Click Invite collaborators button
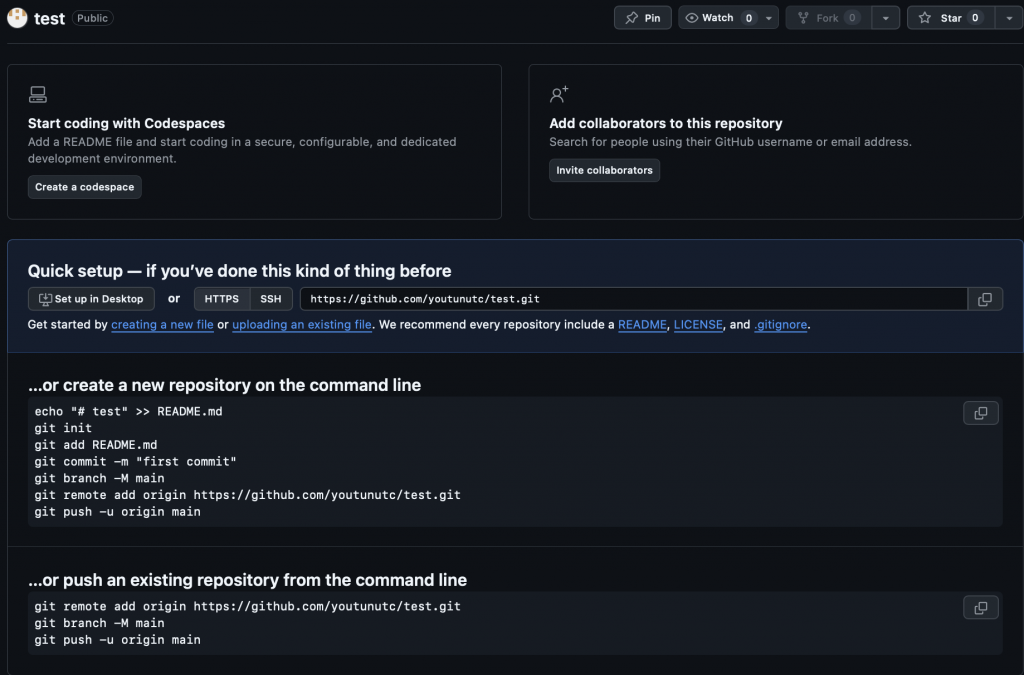The width and height of the screenshot is (1024, 675). coord(604,170)
